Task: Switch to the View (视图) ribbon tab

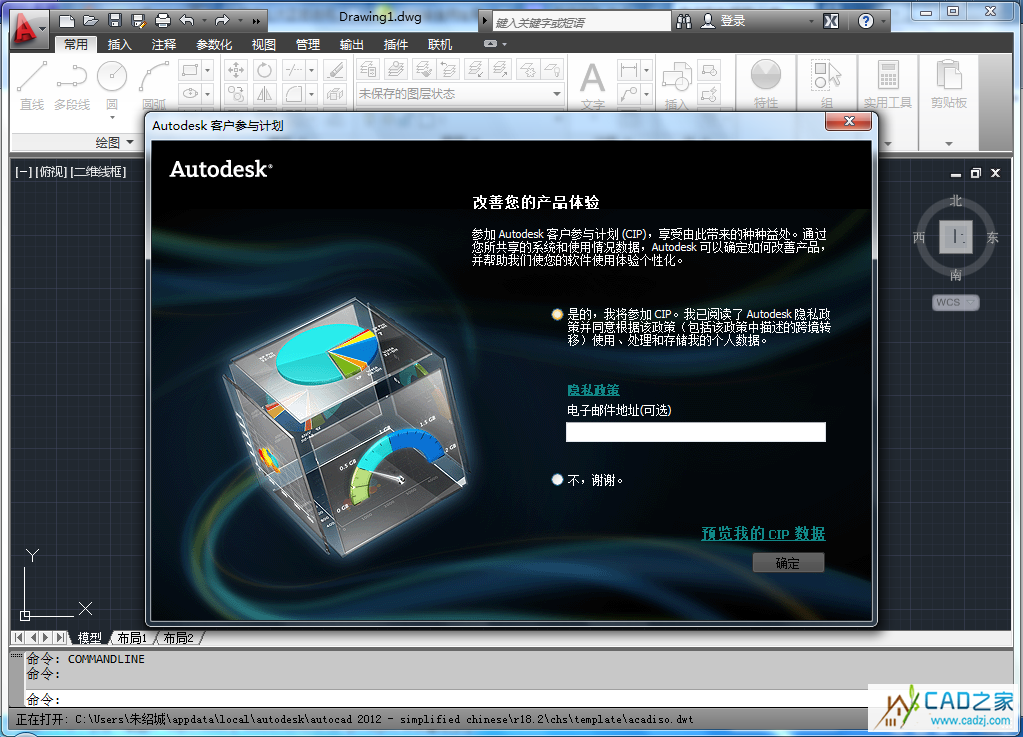Action: 264,44
